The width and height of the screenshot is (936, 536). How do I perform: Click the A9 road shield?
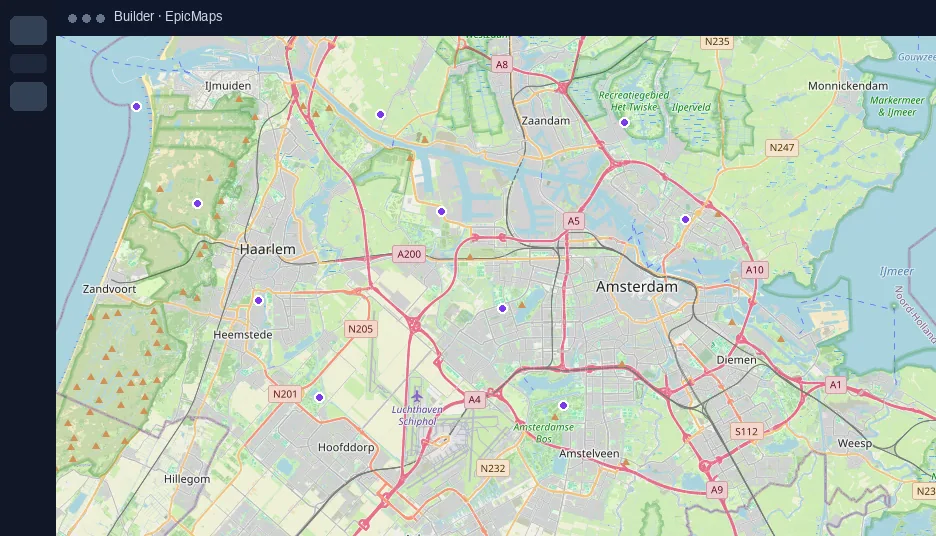point(716,490)
